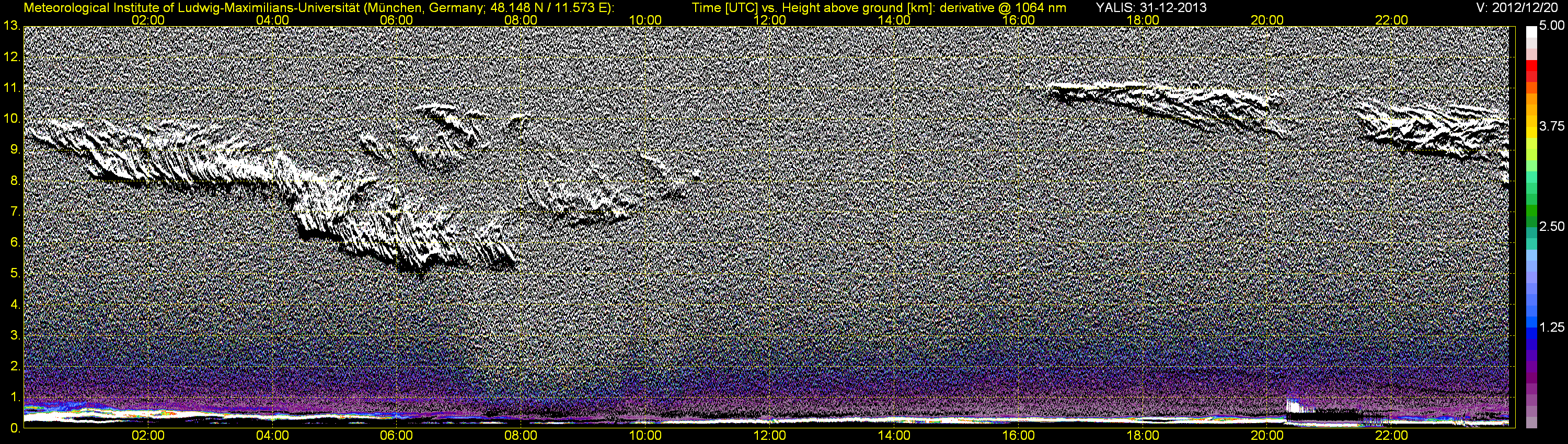Screen dimensions: 1568x444
Task: Click the 11 km height axis label
Action: (11, 88)
